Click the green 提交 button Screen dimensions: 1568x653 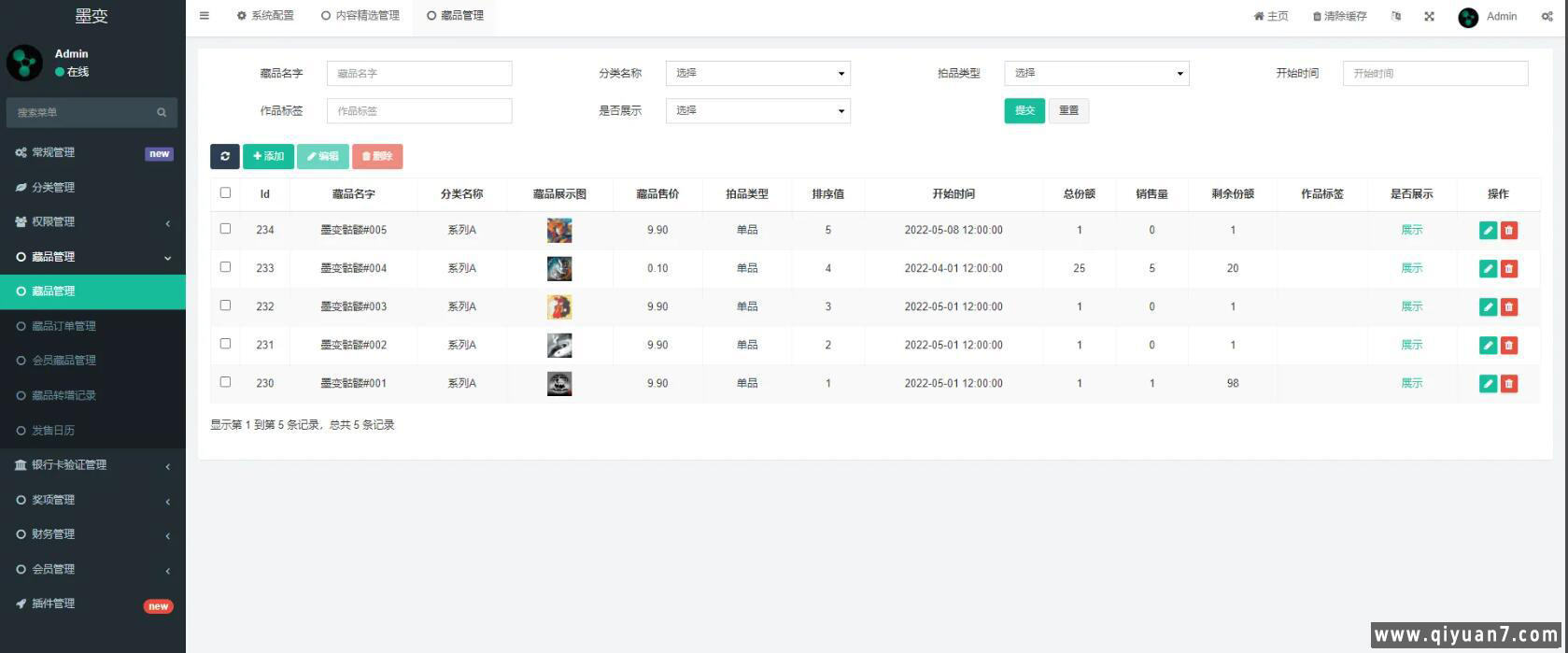click(1024, 110)
